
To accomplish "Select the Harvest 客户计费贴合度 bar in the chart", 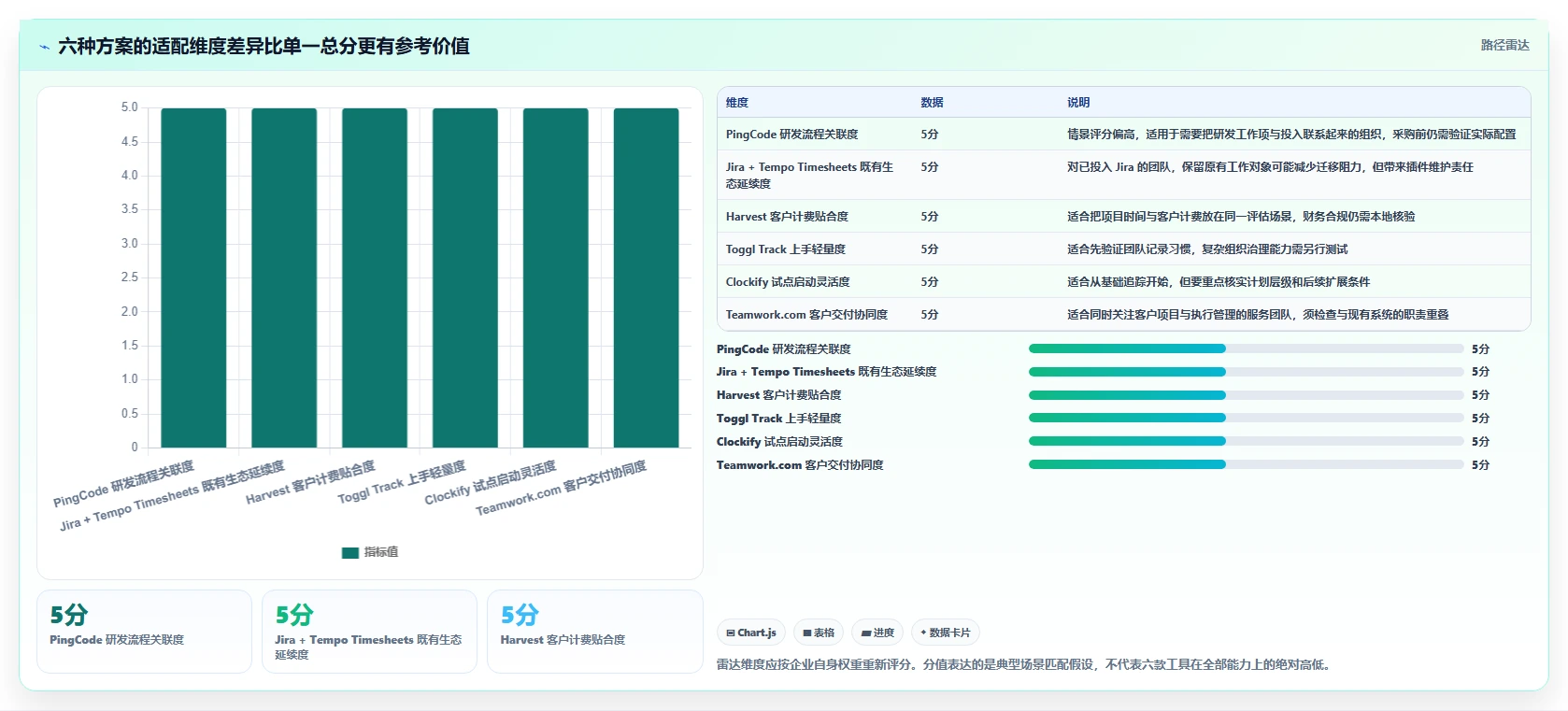I will point(375,277).
